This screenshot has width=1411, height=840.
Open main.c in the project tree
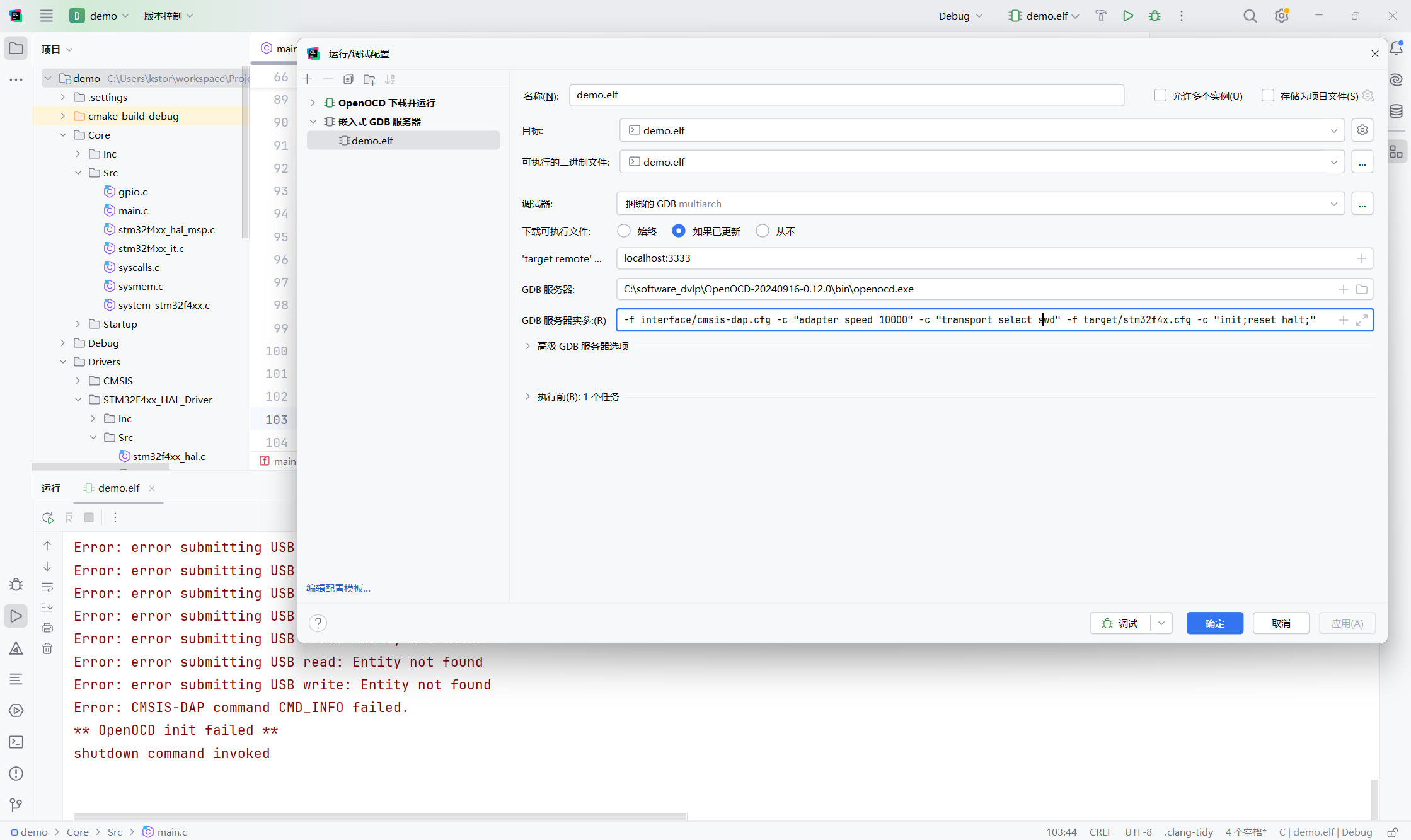coord(133,210)
